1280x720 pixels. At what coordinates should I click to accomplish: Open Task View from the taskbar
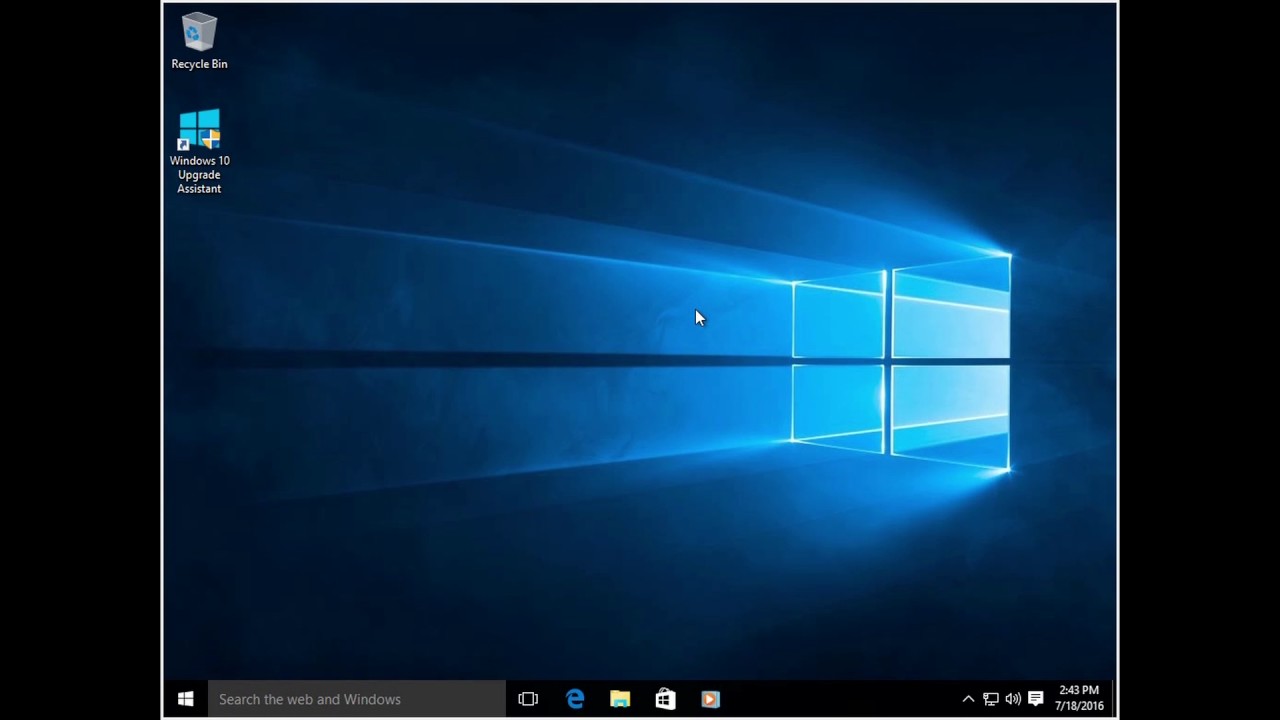point(528,699)
